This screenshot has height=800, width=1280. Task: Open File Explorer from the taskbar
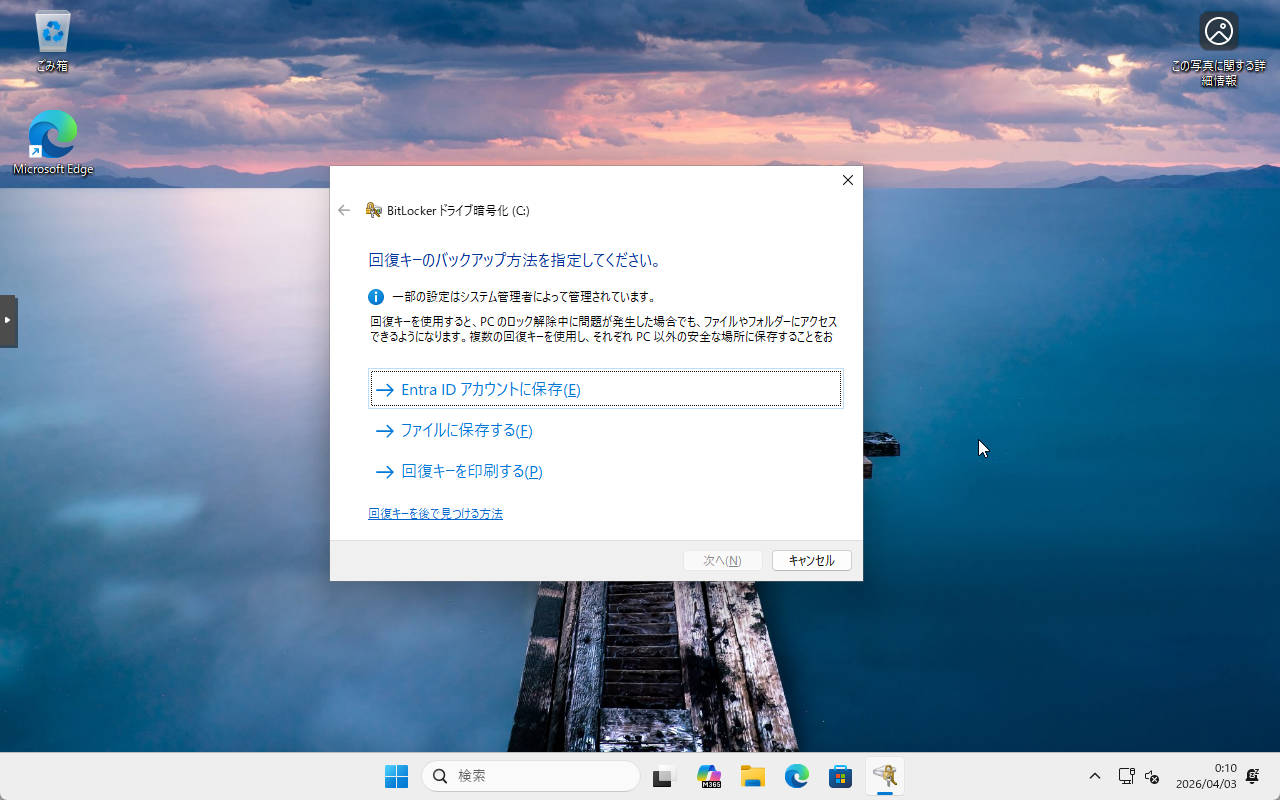click(751, 776)
